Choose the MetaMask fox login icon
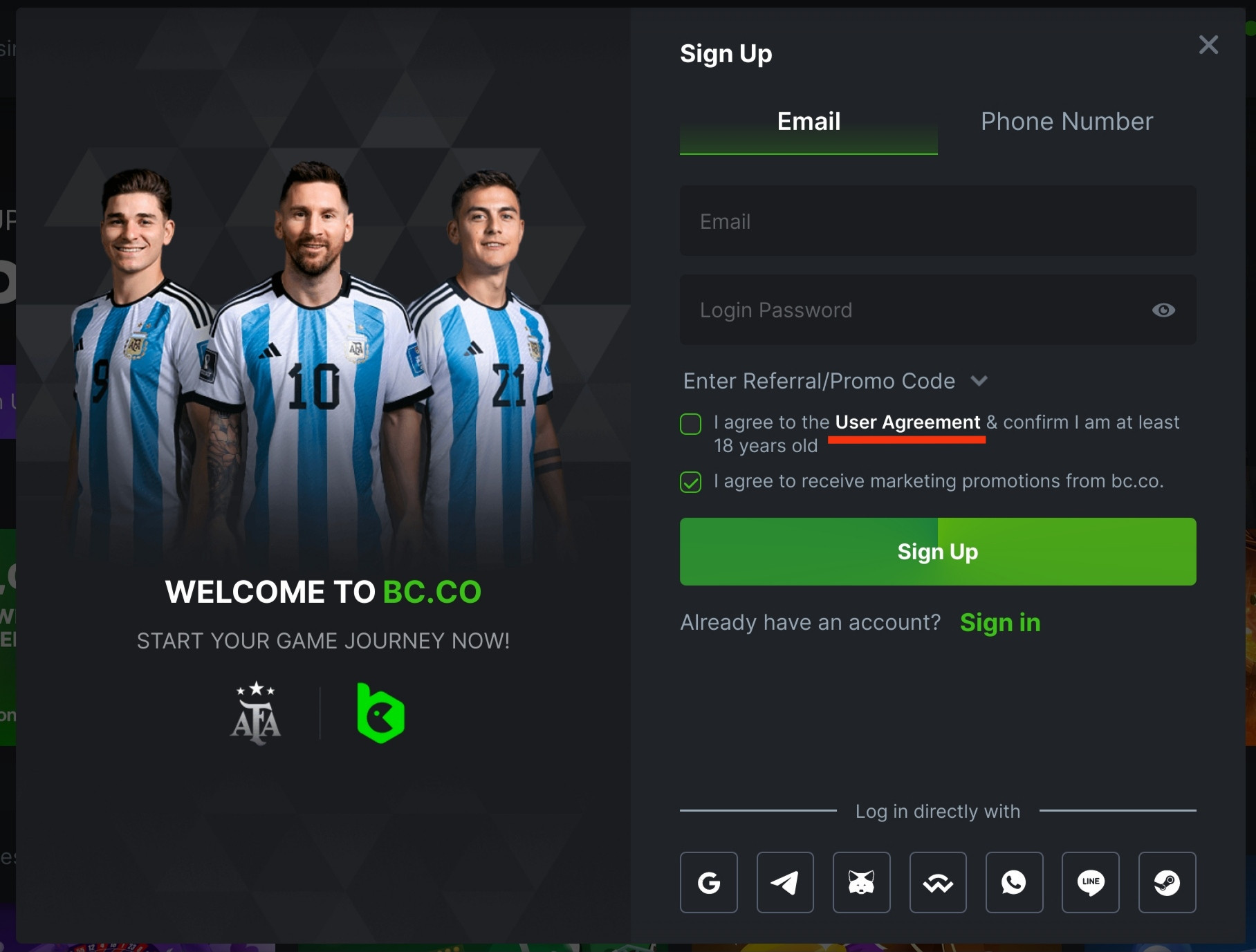1256x952 pixels. coord(862,882)
